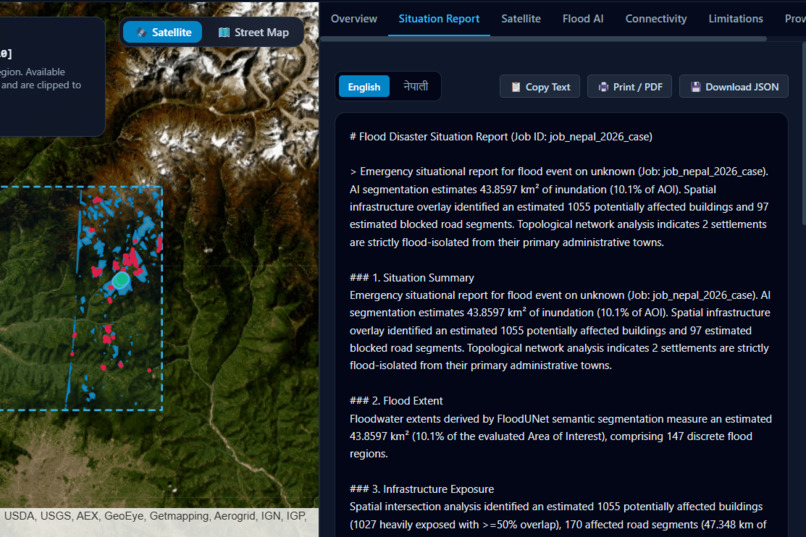Image resolution: width=806 pixels, height=537 pixels.
Task: Click the '3. Infrastructure Exposure' heading
Action: [x=422, y=489]
